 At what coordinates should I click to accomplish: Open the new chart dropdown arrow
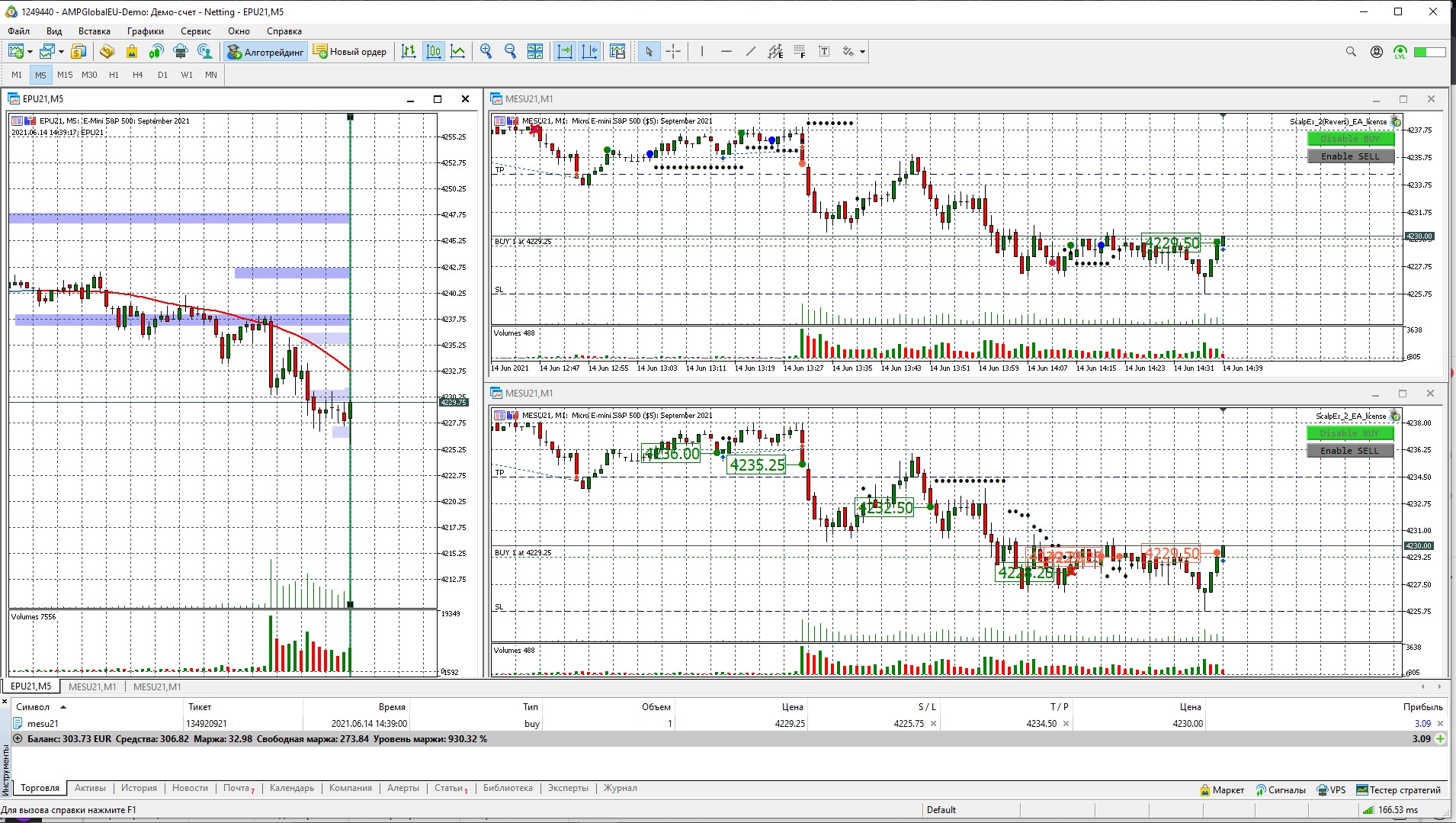[30, 52]
